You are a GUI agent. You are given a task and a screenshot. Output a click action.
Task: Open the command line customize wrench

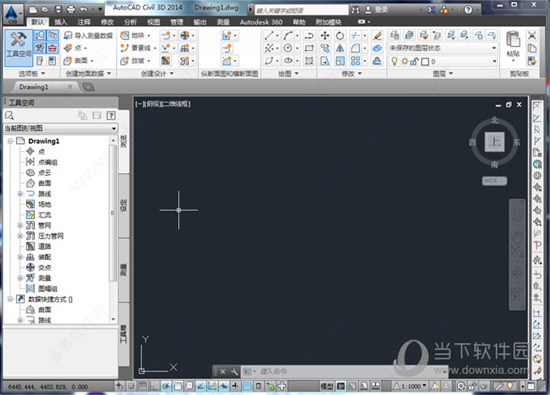[234, 371]
